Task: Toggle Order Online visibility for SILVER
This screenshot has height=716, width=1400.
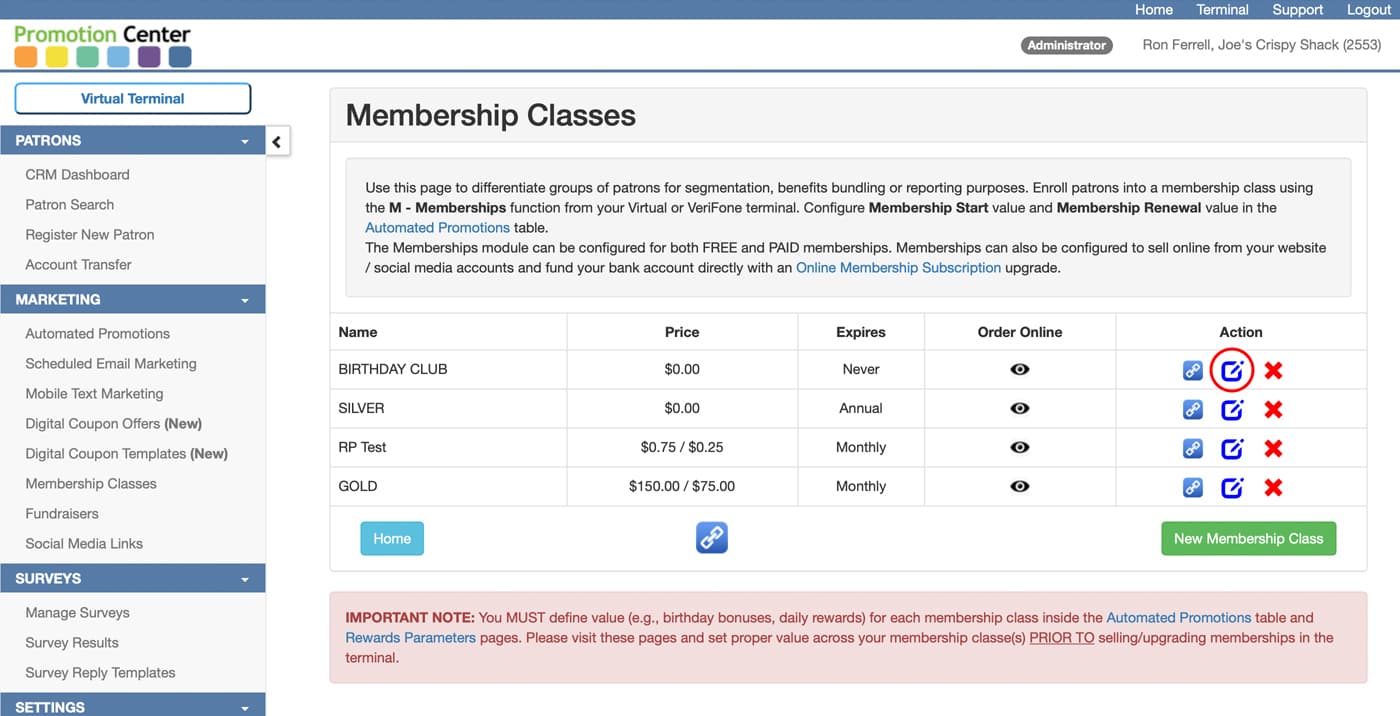Action: click(x=1019, y=408)
